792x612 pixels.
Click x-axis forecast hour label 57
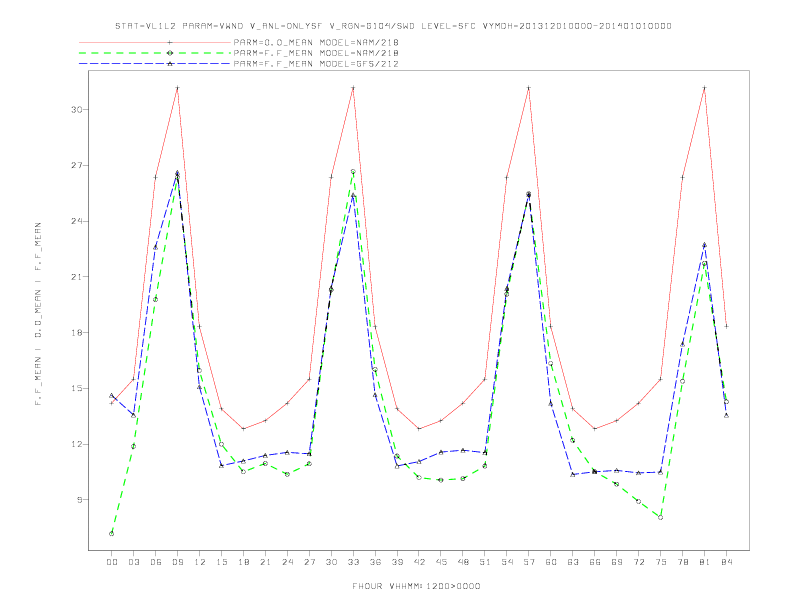pyautogui.click(x=529, y=562)
